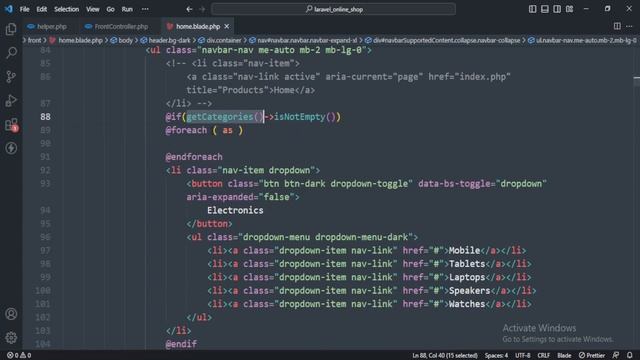Screen dimensions: 640x360
Task: Click the @endforeach directive
Action: [x=194, y=157]
